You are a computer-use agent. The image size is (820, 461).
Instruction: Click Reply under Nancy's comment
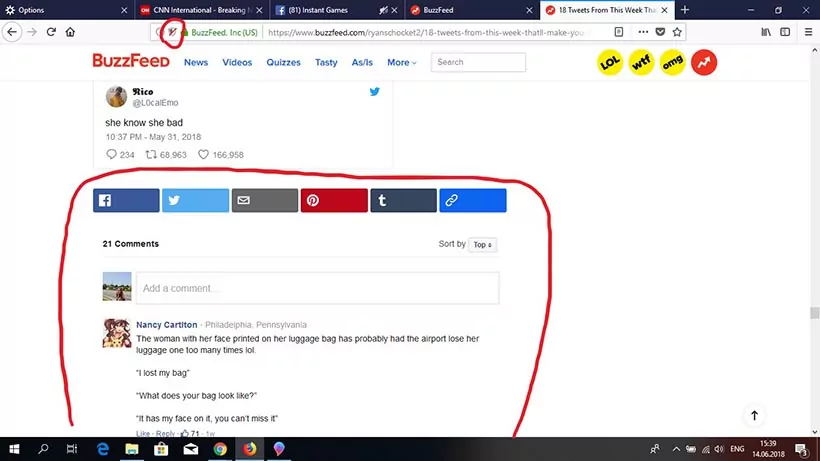pyautogui.click(x=165, y=433)
